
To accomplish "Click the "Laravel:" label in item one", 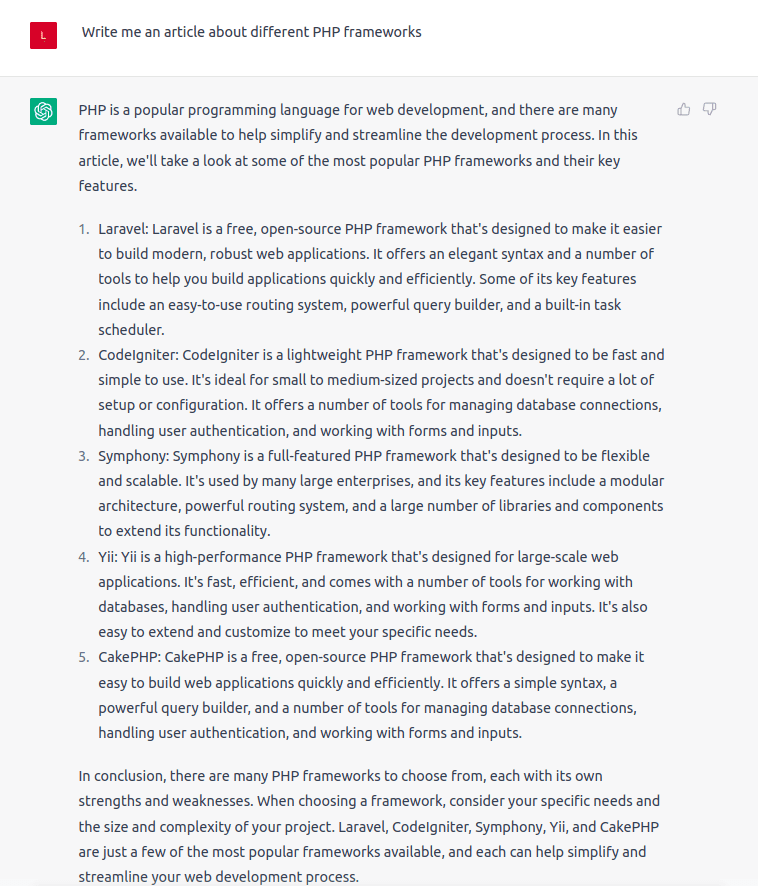I will coord(123,229).
